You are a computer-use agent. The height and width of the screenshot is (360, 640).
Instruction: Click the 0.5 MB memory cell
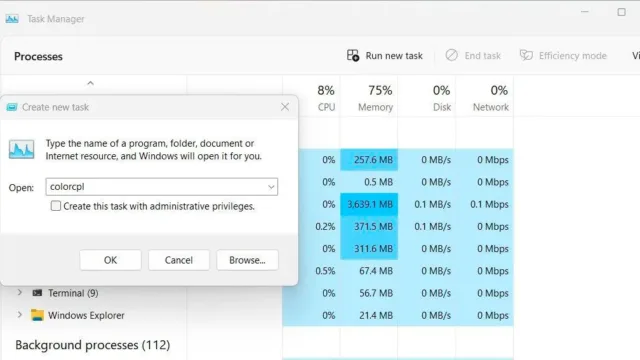[x=369, y=182]
